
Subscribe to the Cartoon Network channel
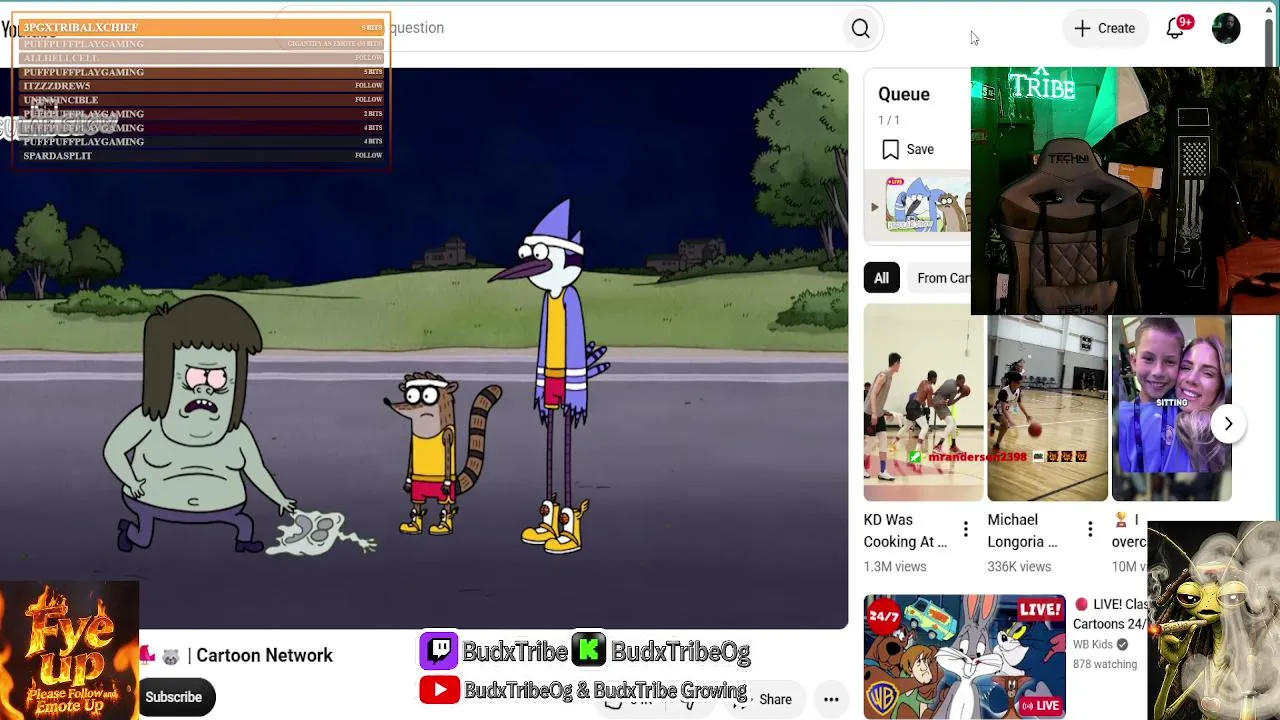[174, 697]
